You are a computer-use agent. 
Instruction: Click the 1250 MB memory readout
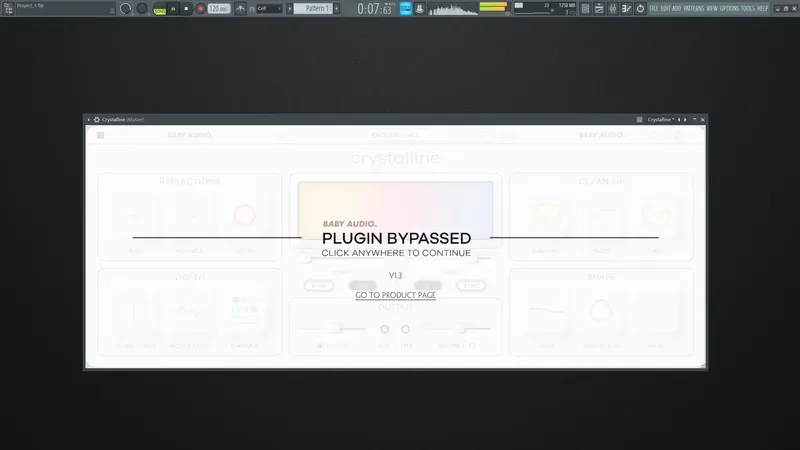point(566,6)
